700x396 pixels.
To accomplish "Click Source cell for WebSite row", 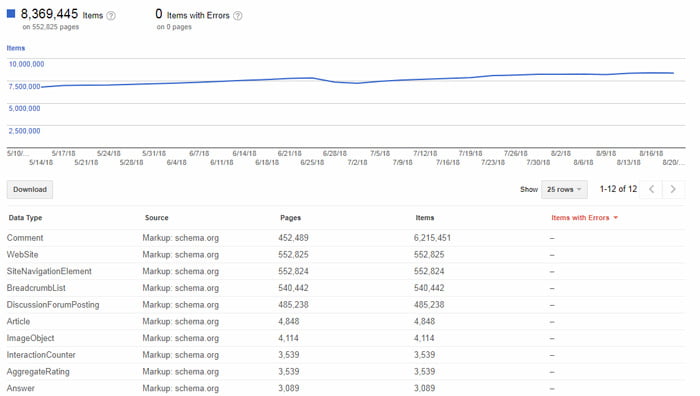I will [x=181, y=254].
